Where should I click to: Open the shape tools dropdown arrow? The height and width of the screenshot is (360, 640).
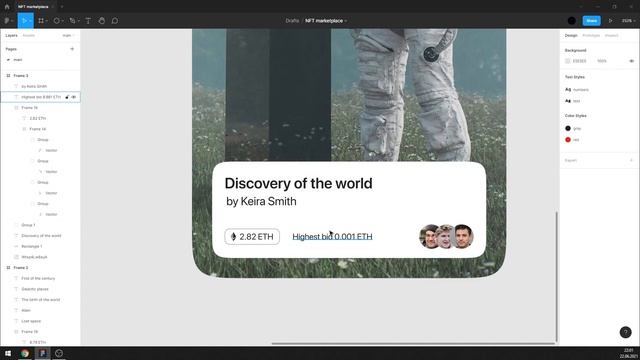[62, 21]
